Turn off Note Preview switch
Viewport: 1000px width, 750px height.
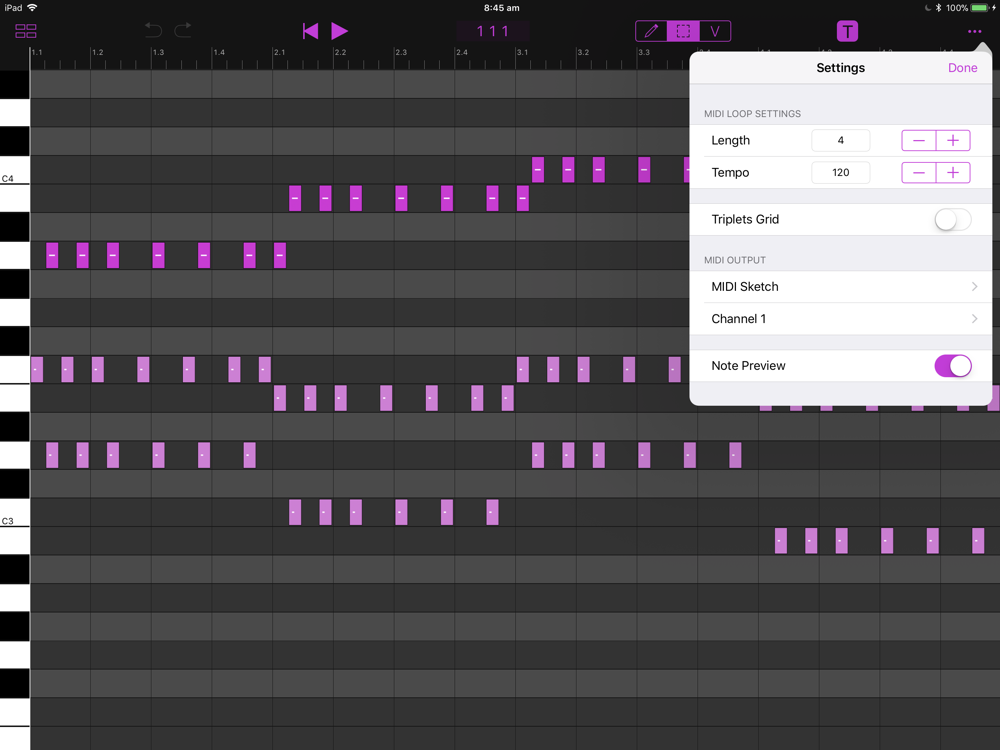(x=953, y=366)
